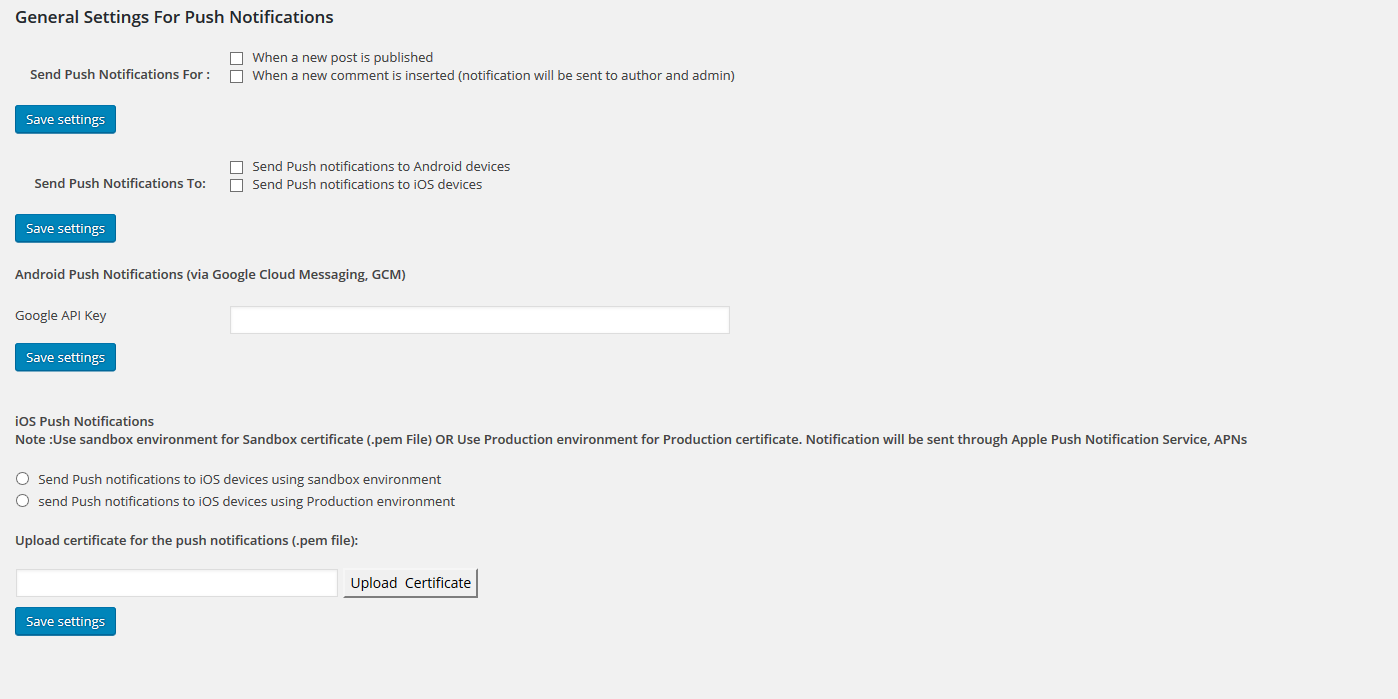Choose the Production environment radio button
Screen dimensions: 1398x699
coord(22,501)
